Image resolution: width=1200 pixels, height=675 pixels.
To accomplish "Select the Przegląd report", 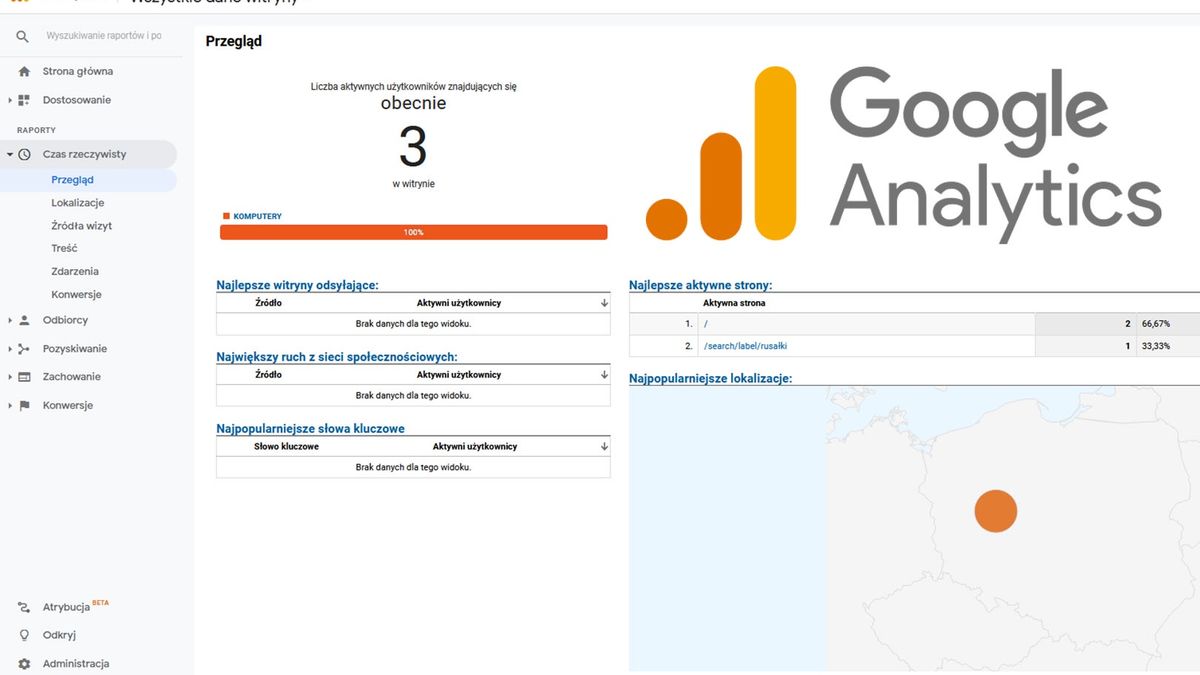I will click(72, 180).
